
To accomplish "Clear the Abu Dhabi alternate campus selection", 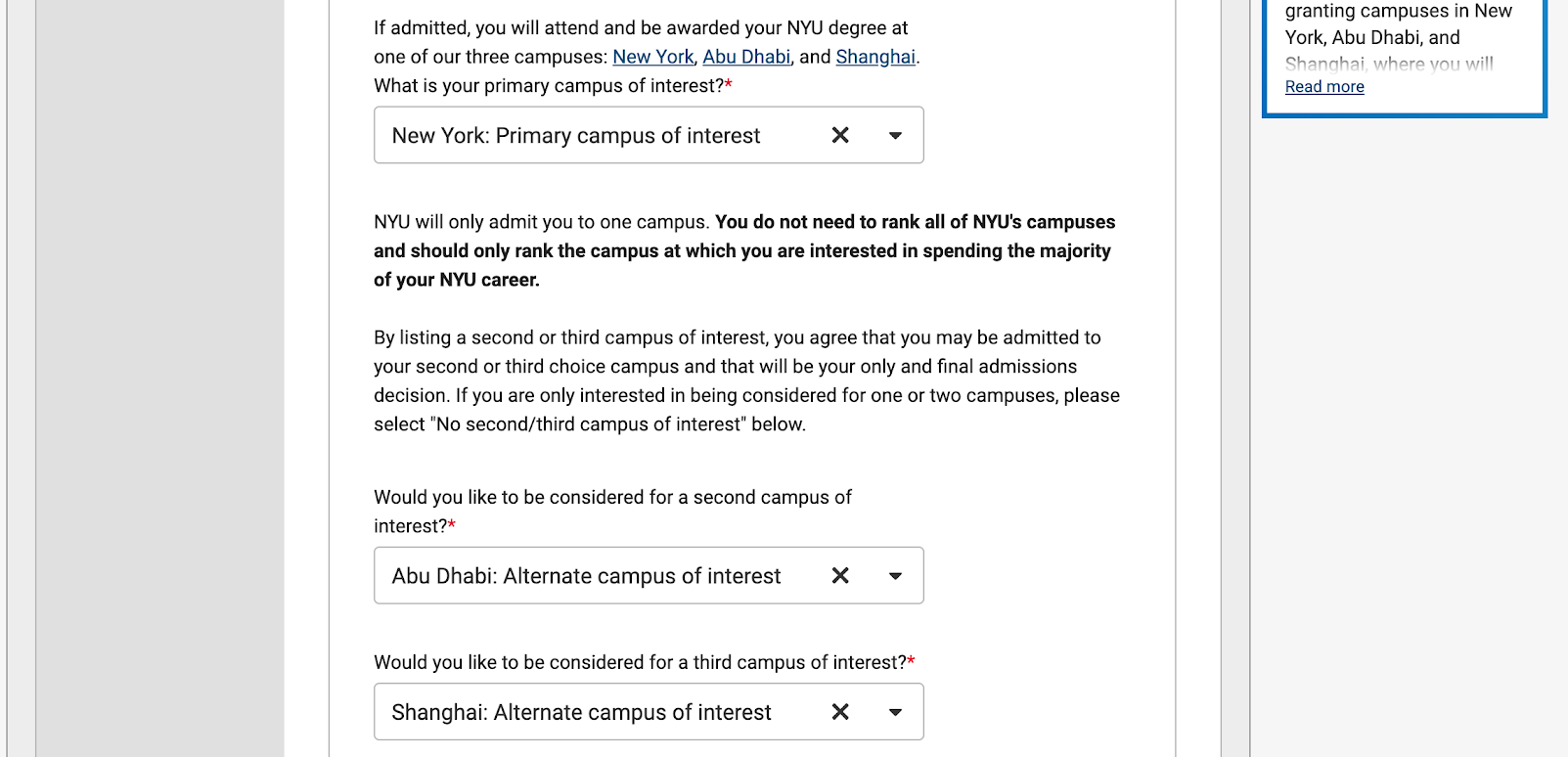I will pyautogui.click(x=840, y=575).
